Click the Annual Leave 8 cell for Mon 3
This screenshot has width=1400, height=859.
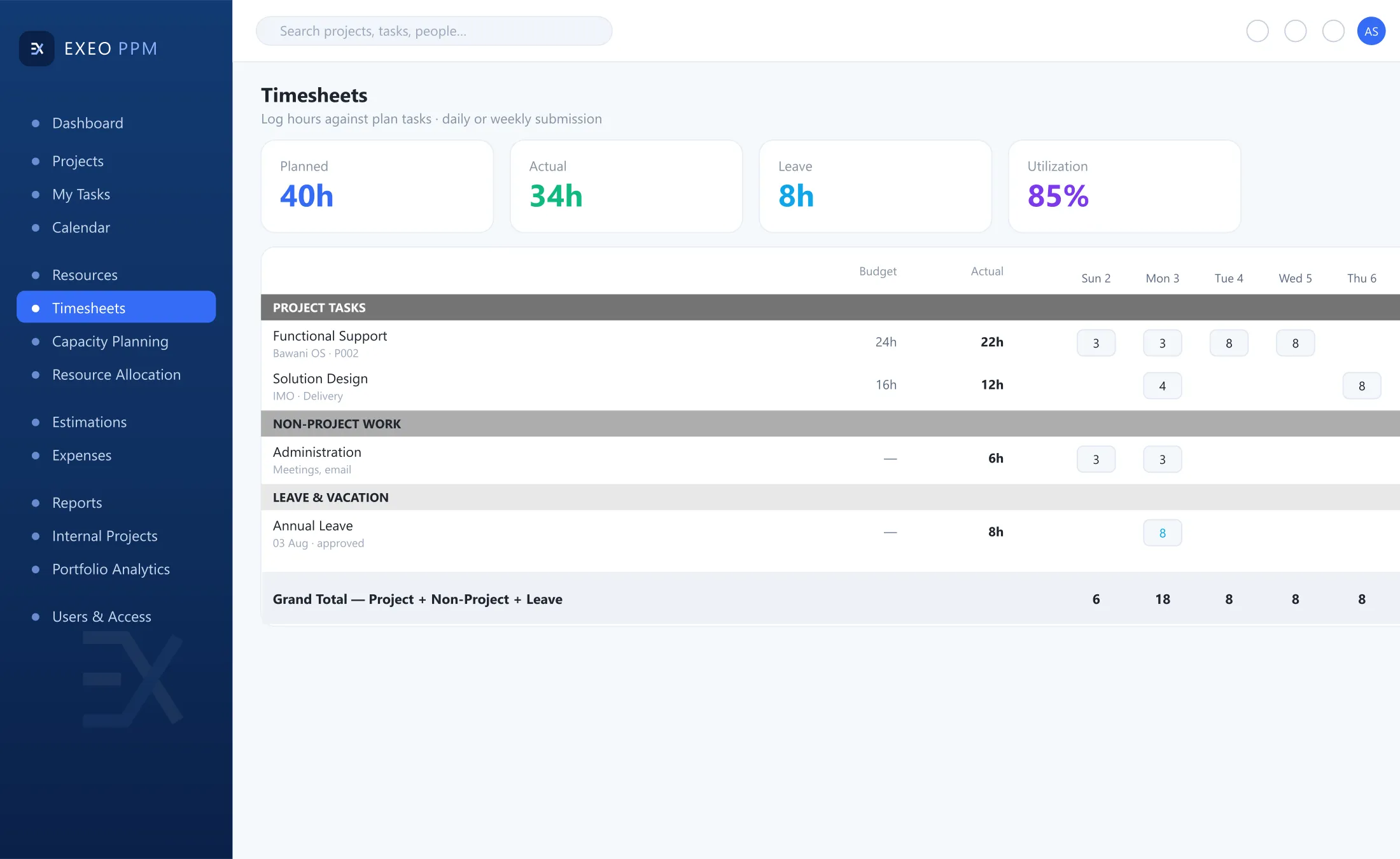pyautogui.click(x=1162, y=533)
